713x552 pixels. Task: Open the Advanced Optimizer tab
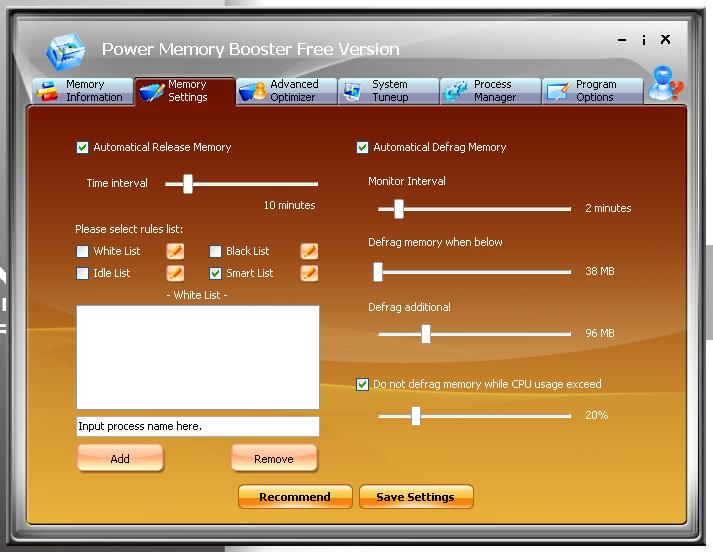point(286,91)
